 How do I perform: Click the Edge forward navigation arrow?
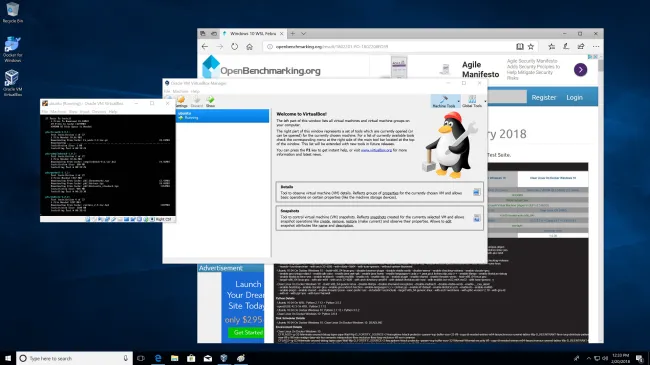pos(220,46)
